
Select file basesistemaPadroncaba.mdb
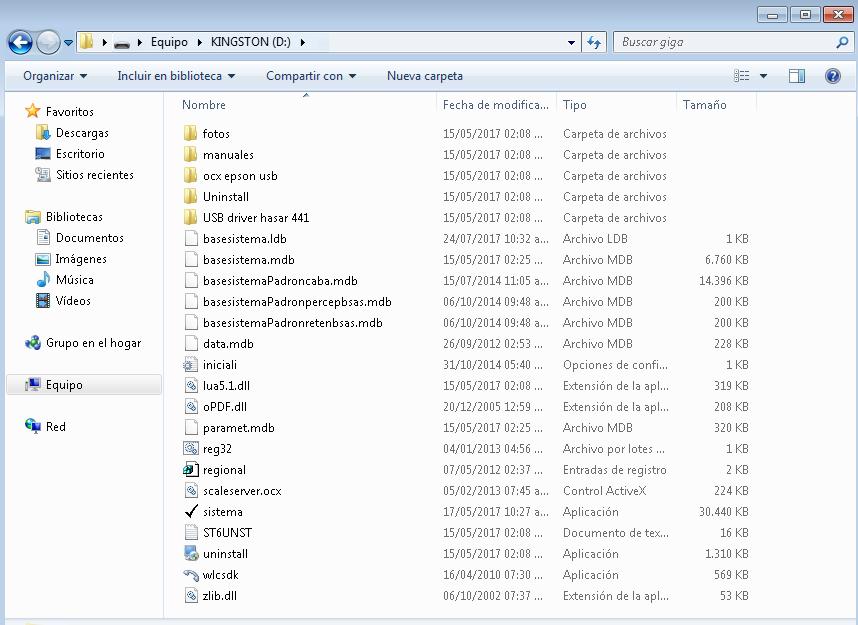click(x=280, y=281)
